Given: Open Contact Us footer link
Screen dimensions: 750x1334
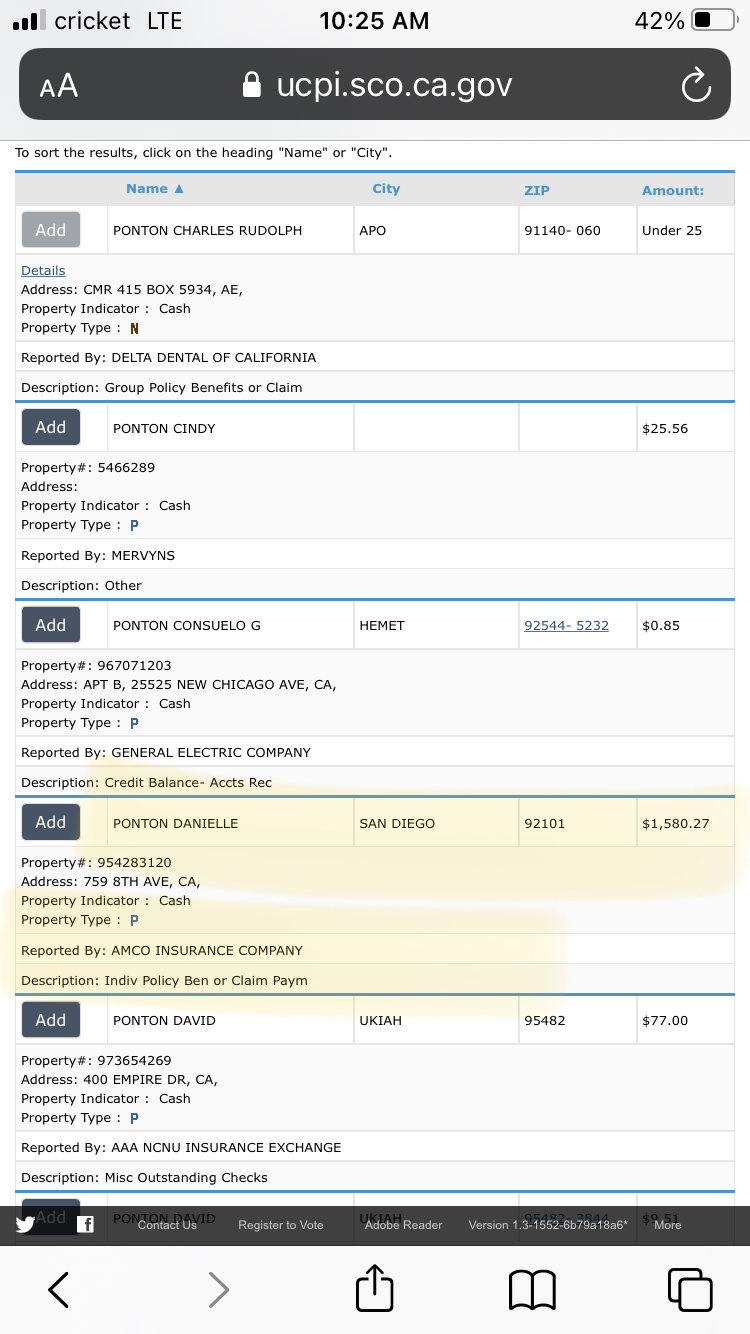Looking at the screenshot, I should coord(167,1225).
